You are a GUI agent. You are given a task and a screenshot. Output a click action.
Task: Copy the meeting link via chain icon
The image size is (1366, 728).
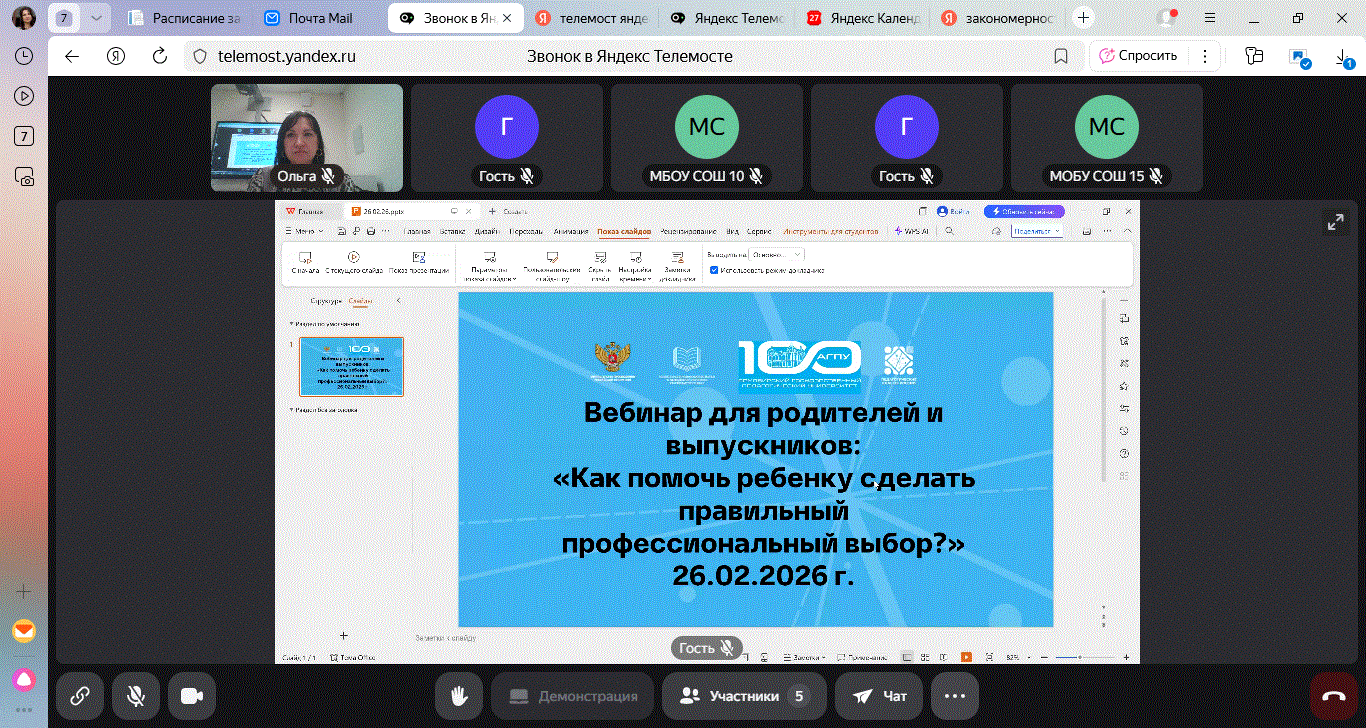80,696
